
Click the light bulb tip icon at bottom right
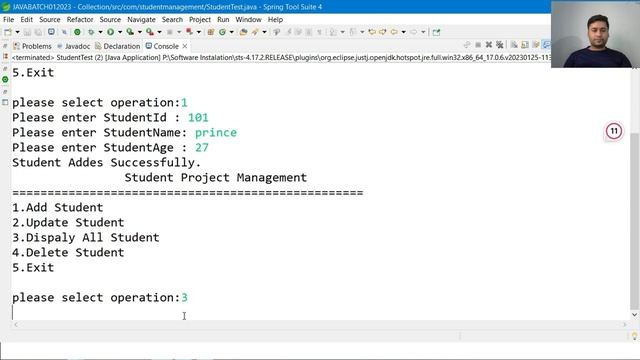pyautogui.click(x=635, y=336)
